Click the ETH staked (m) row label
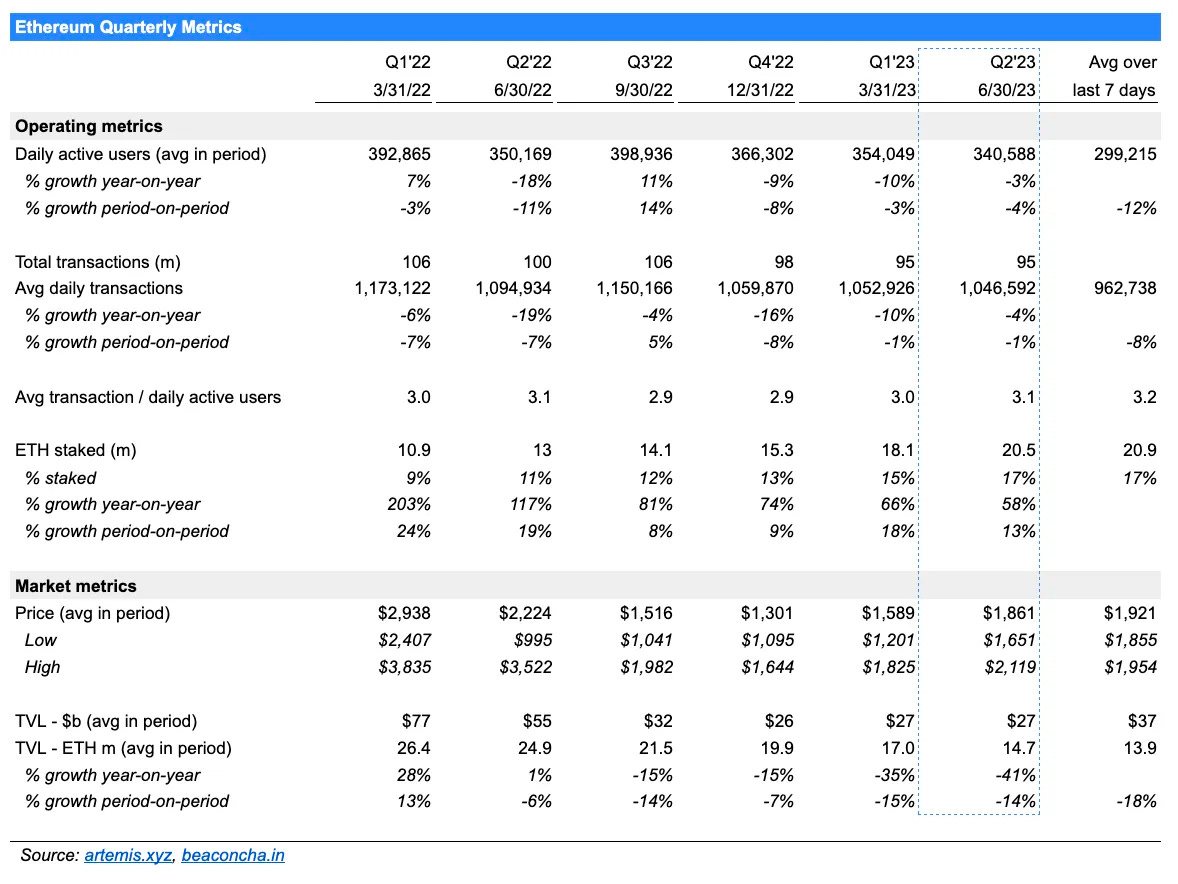The width and height of the screenshot is (1178, 884). (x=75, y=451)
